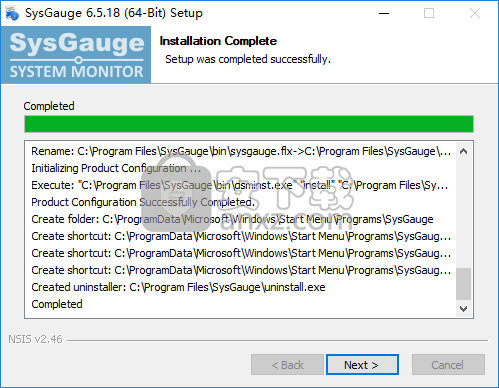Select the 'Execute: dsminst.exe' log line
This screenshot has height=388, width=499.
coord(240,185)
